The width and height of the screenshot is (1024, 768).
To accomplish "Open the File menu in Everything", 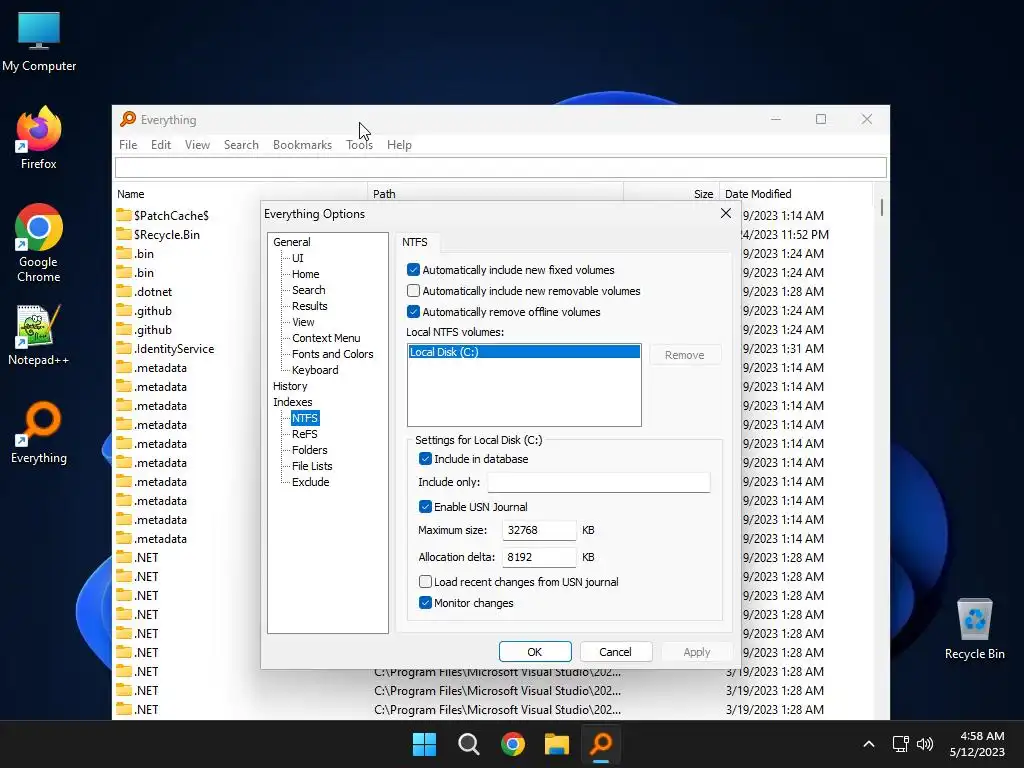I will coord(128,144).
